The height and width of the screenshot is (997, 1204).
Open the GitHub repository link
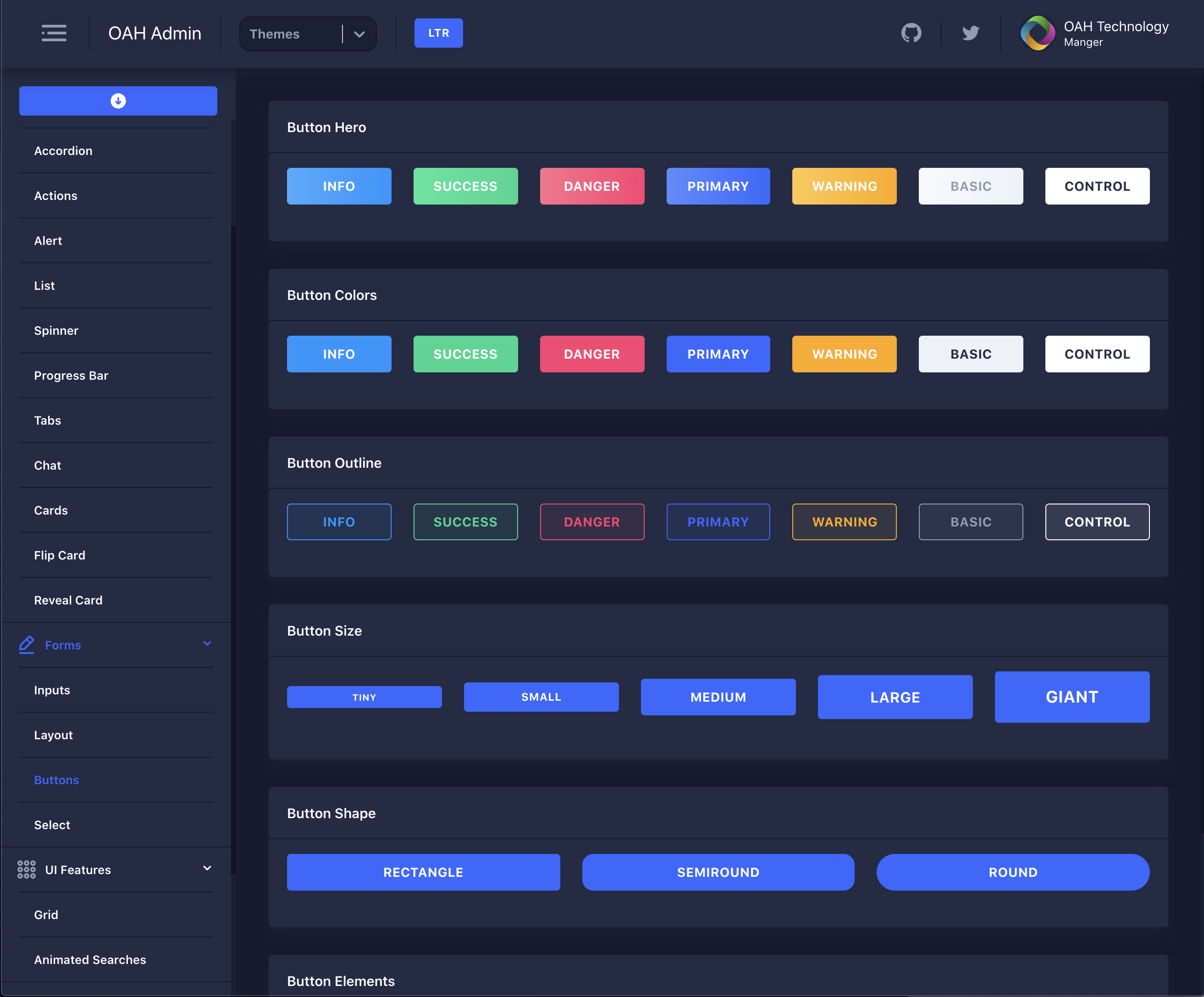911,33
